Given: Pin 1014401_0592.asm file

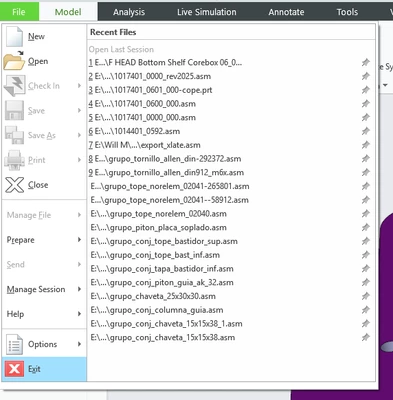Looking at the screenshot, I should point(366,131).
